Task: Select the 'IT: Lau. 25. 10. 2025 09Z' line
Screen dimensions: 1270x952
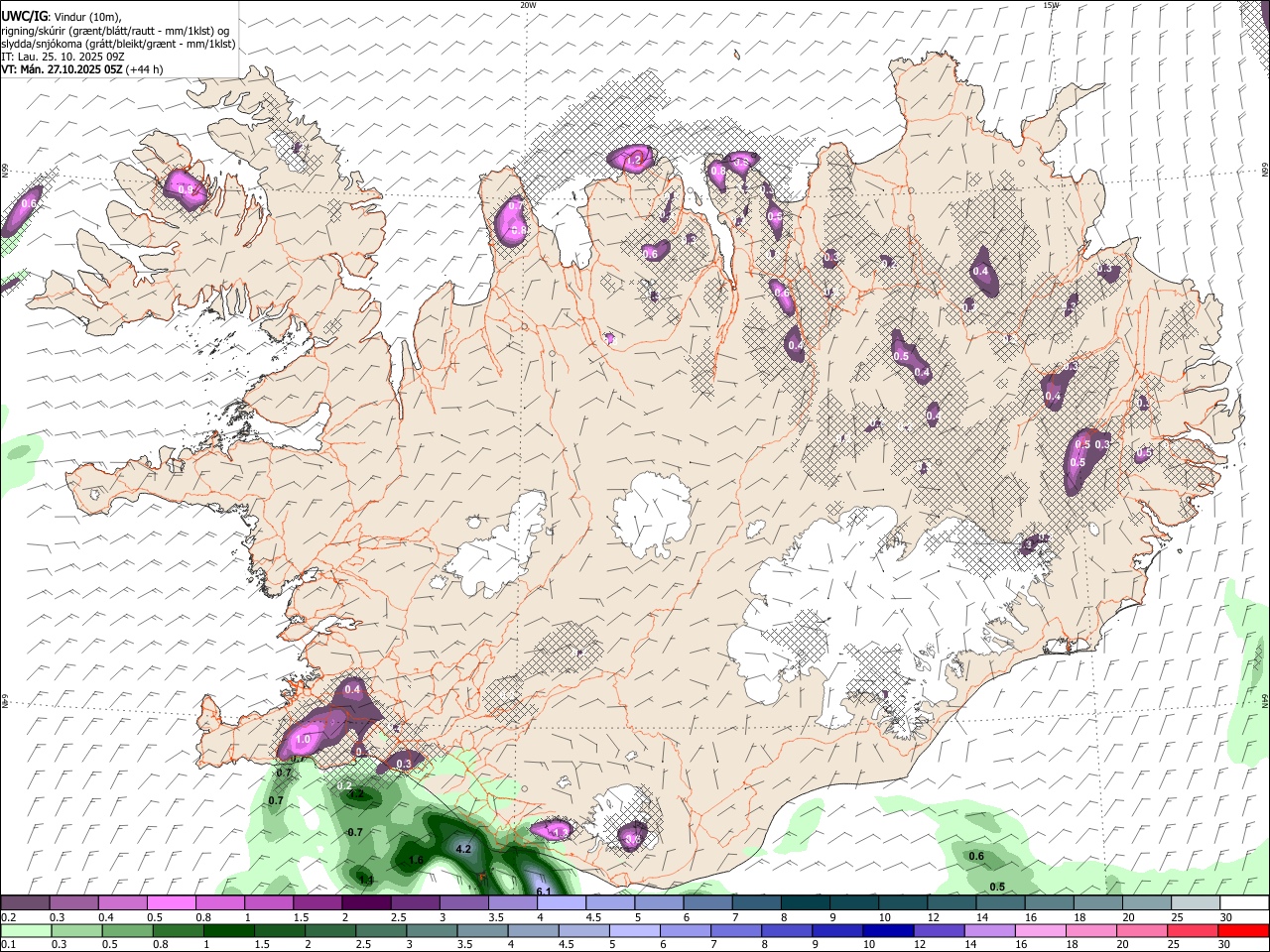Action: tap(63, 57)
